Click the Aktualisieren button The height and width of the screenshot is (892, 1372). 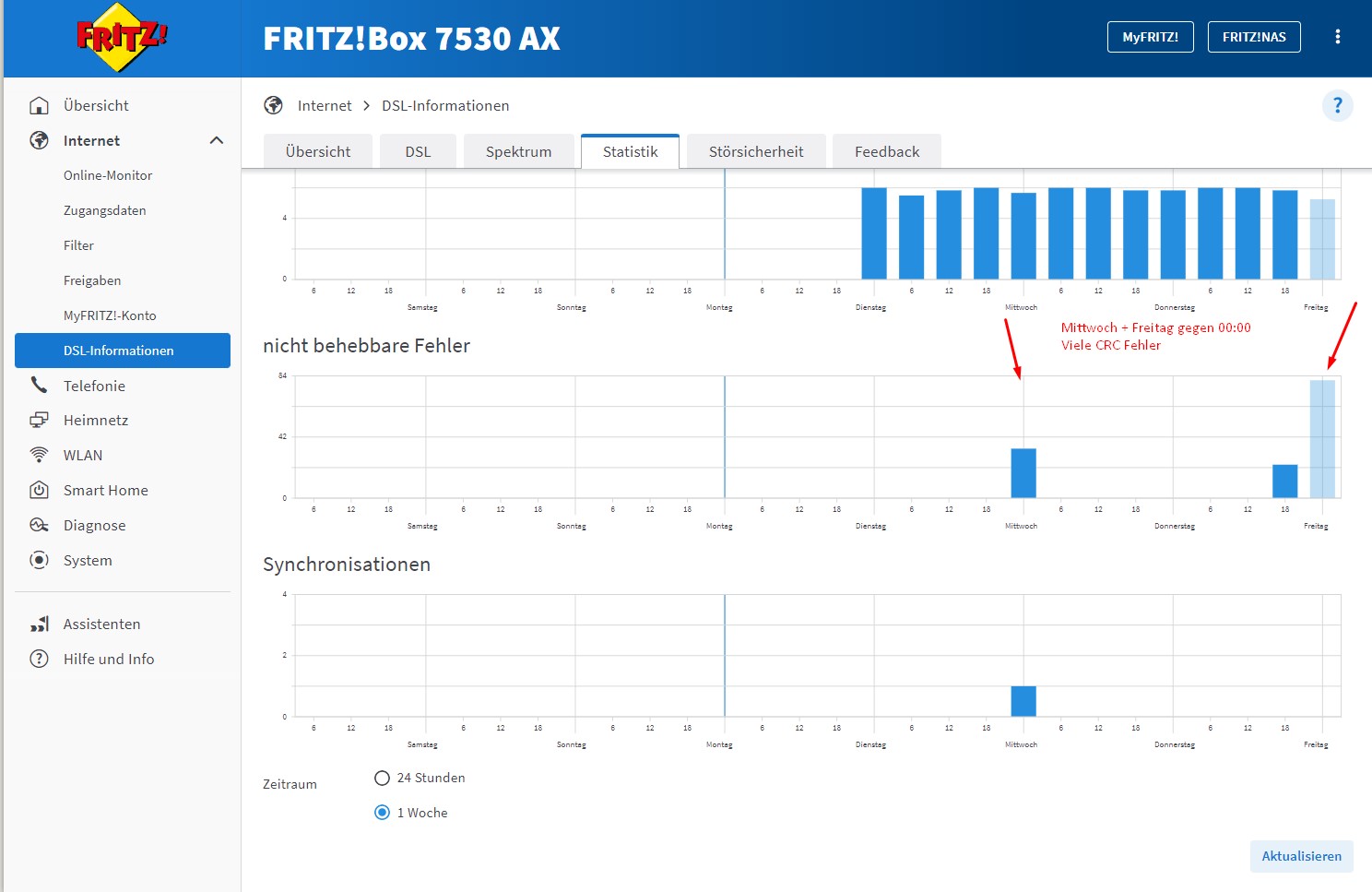(1301, 856)
